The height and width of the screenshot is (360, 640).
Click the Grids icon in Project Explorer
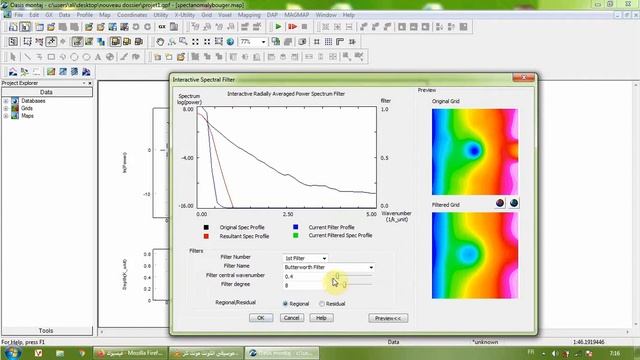coord(15,108)
